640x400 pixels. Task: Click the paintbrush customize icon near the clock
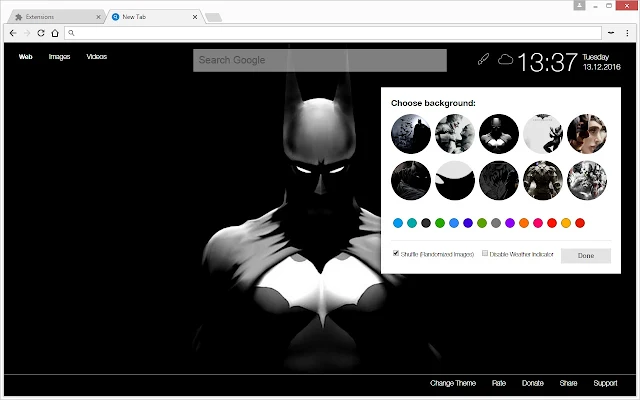tap(483, 60)
